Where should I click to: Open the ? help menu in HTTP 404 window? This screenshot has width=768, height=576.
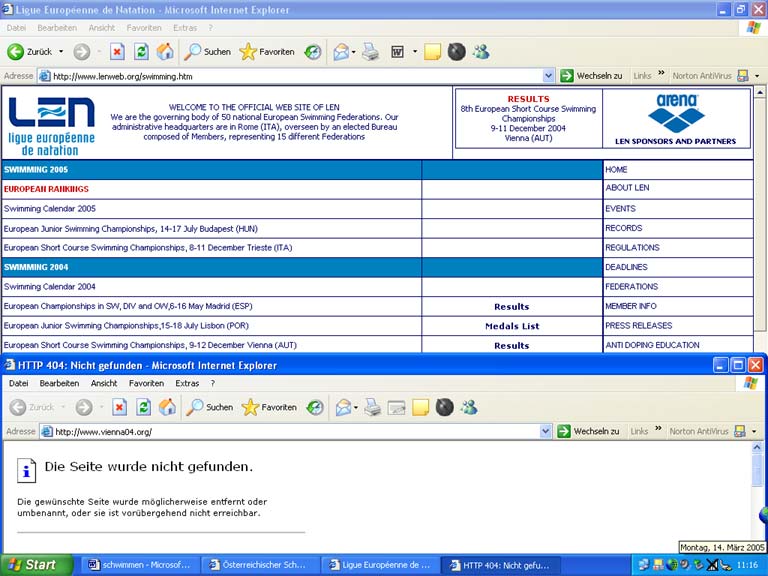(x=213, y=383)
